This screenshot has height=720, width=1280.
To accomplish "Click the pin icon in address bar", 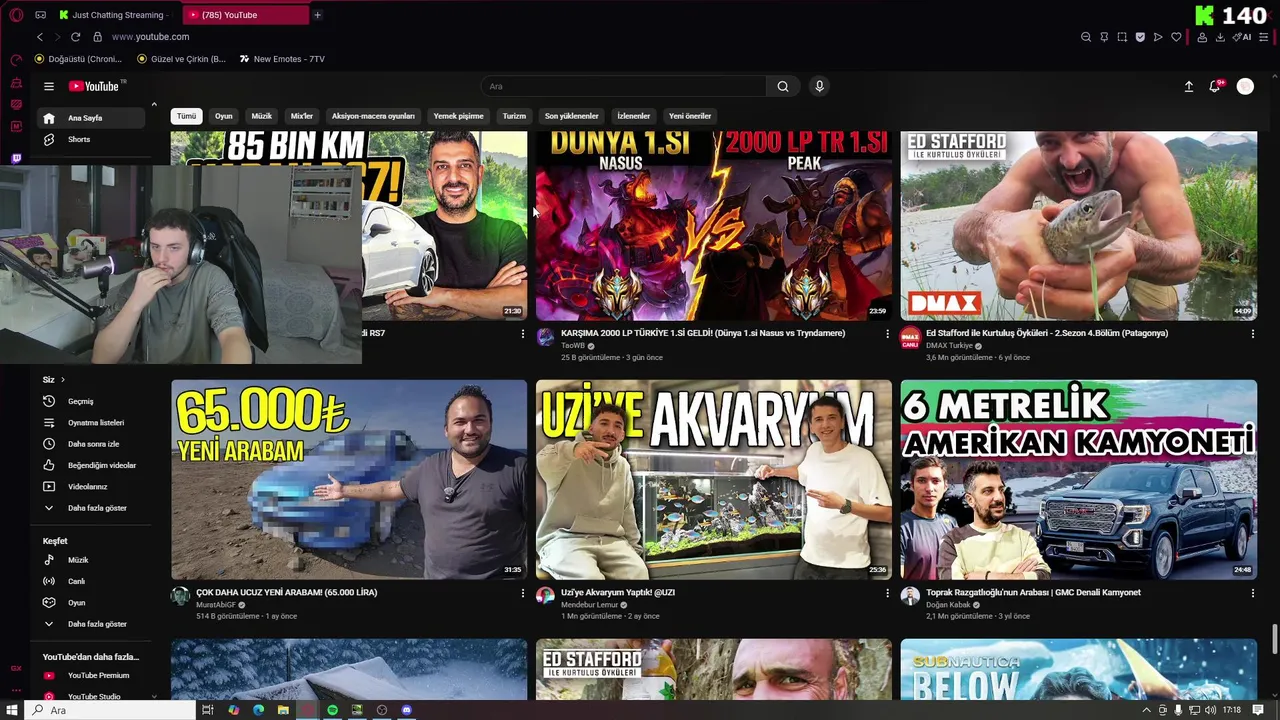I will click(x=1104, y=37).
